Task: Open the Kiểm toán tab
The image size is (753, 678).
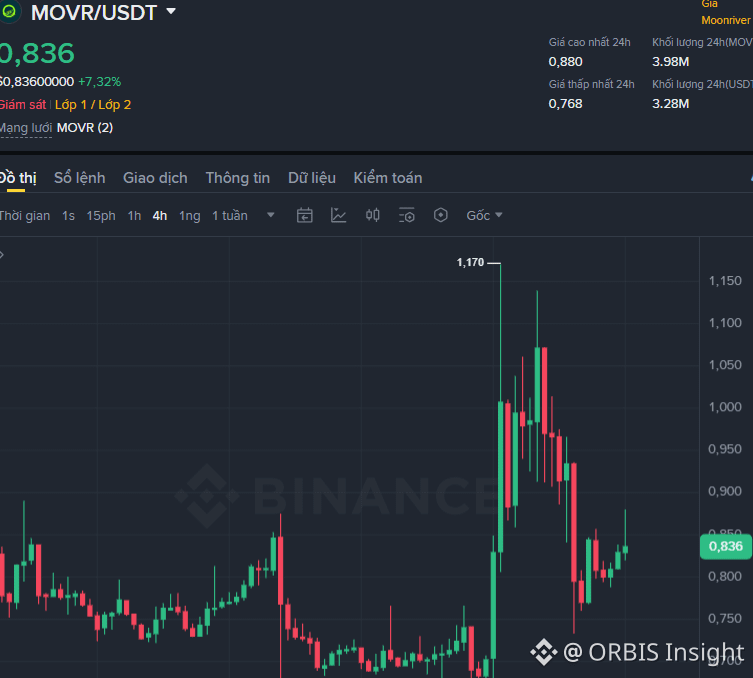Action: point(388,178)
